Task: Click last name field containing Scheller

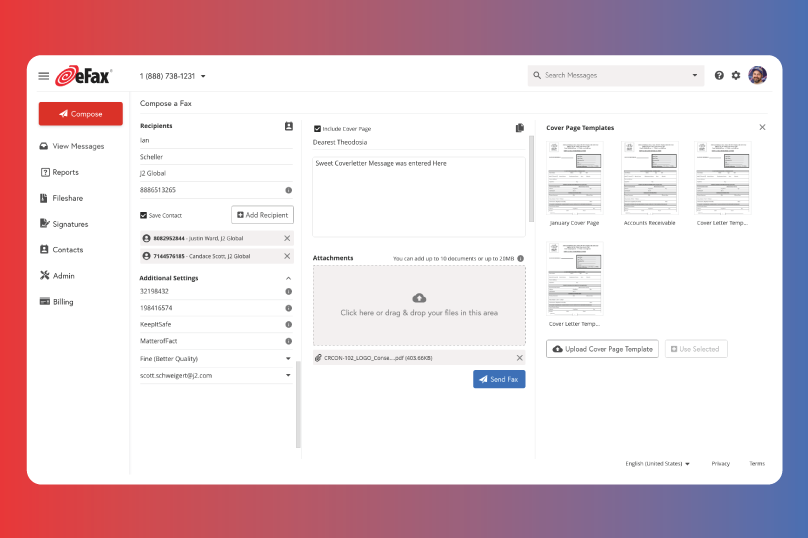Action: [216, 157]
